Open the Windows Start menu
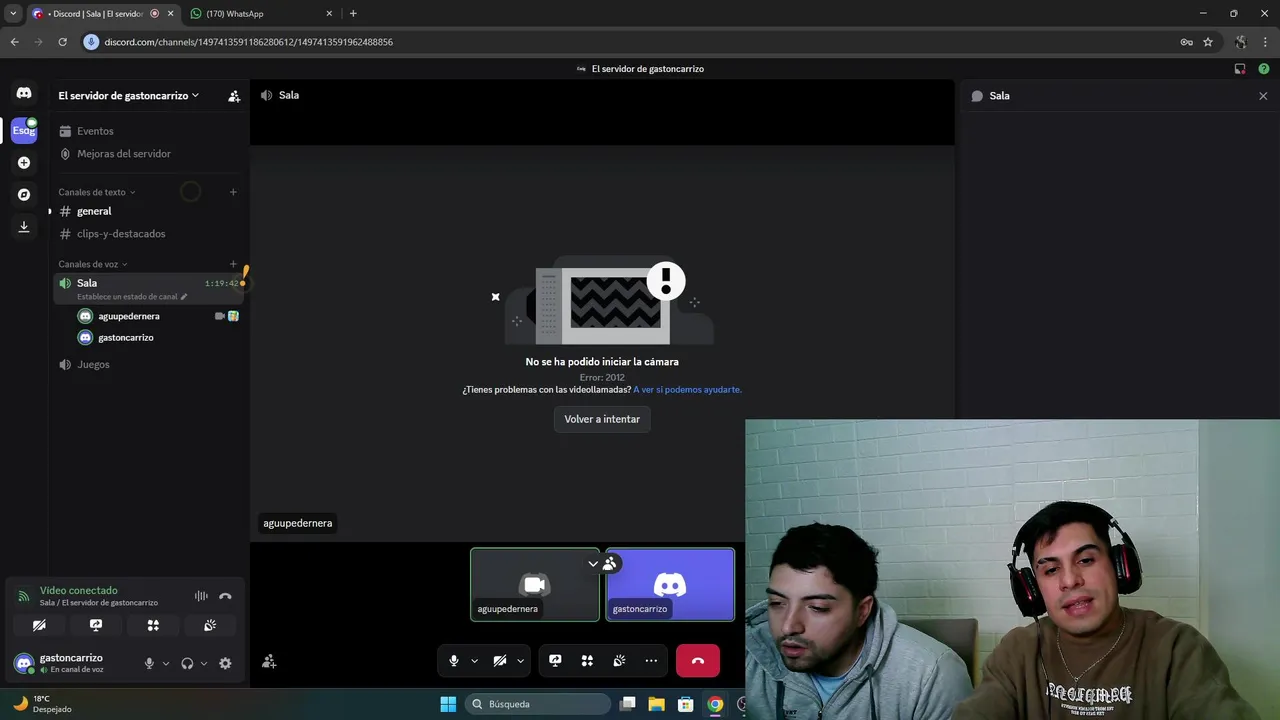Screen dimensions: 1280x720 click(448, 704)
